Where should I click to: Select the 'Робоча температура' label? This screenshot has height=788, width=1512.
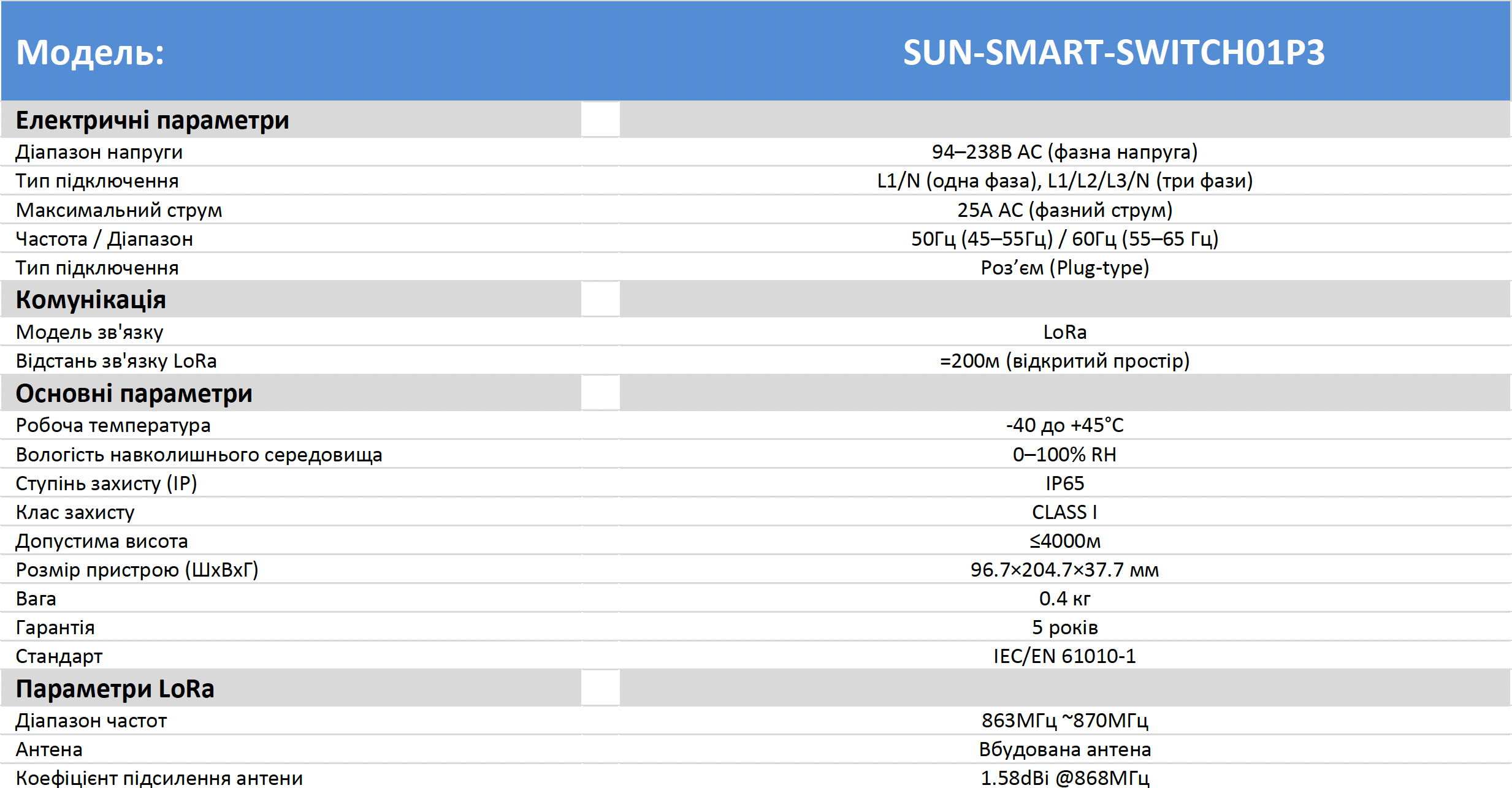[113, 425]
